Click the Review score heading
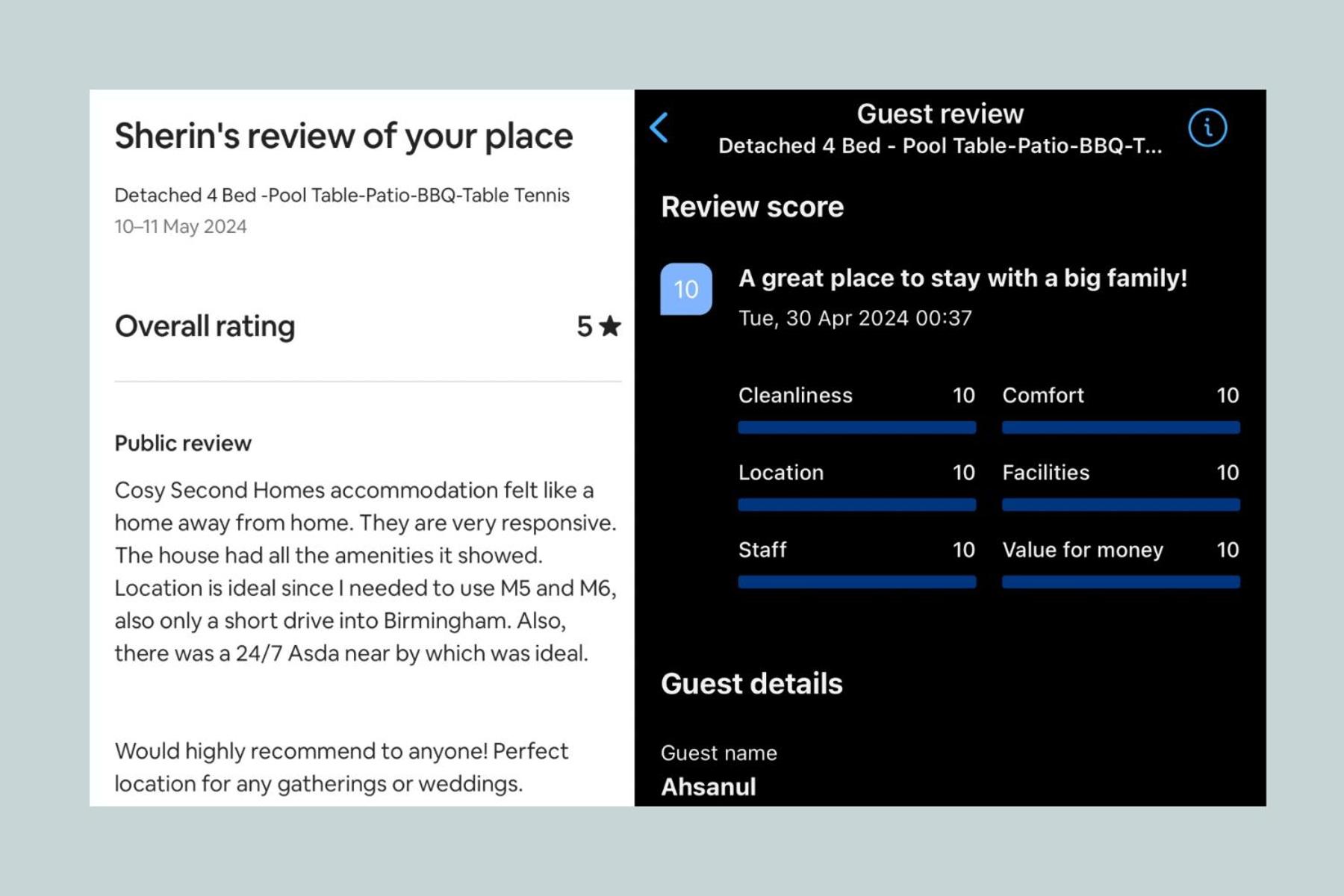Screen dimensions: 1344x896 pos(752,207)
